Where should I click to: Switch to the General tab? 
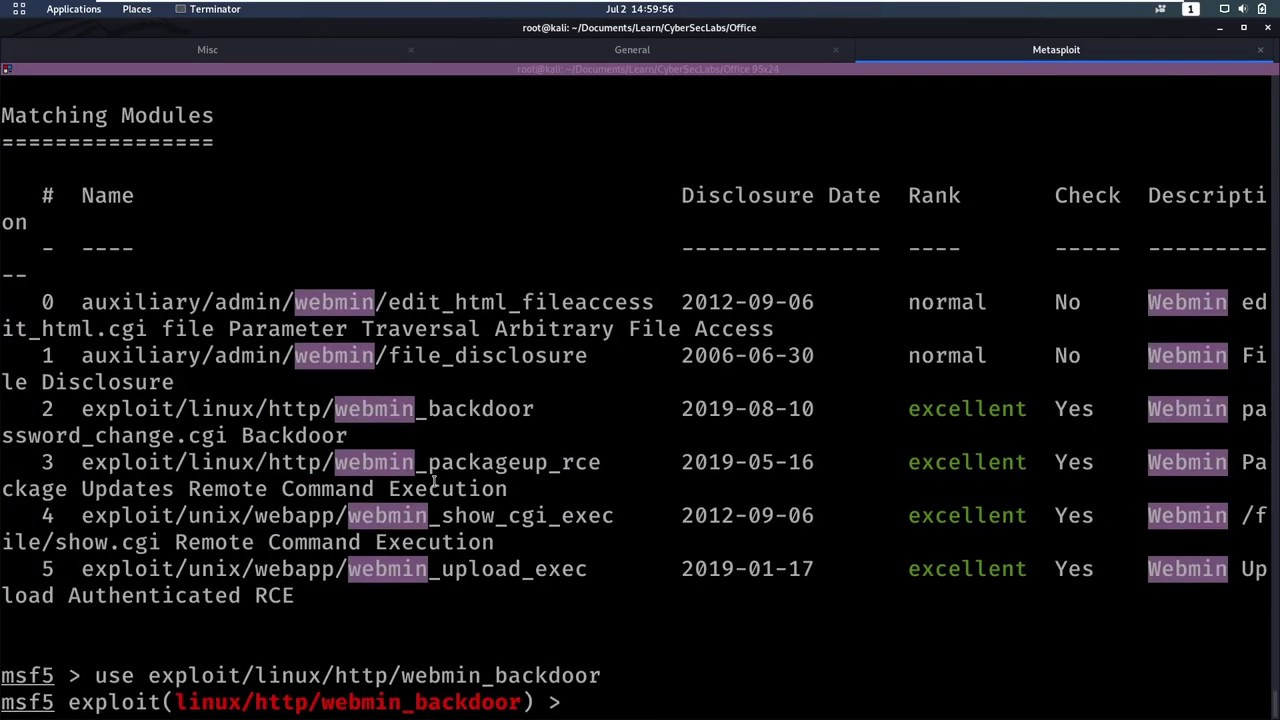coord(632,50)
